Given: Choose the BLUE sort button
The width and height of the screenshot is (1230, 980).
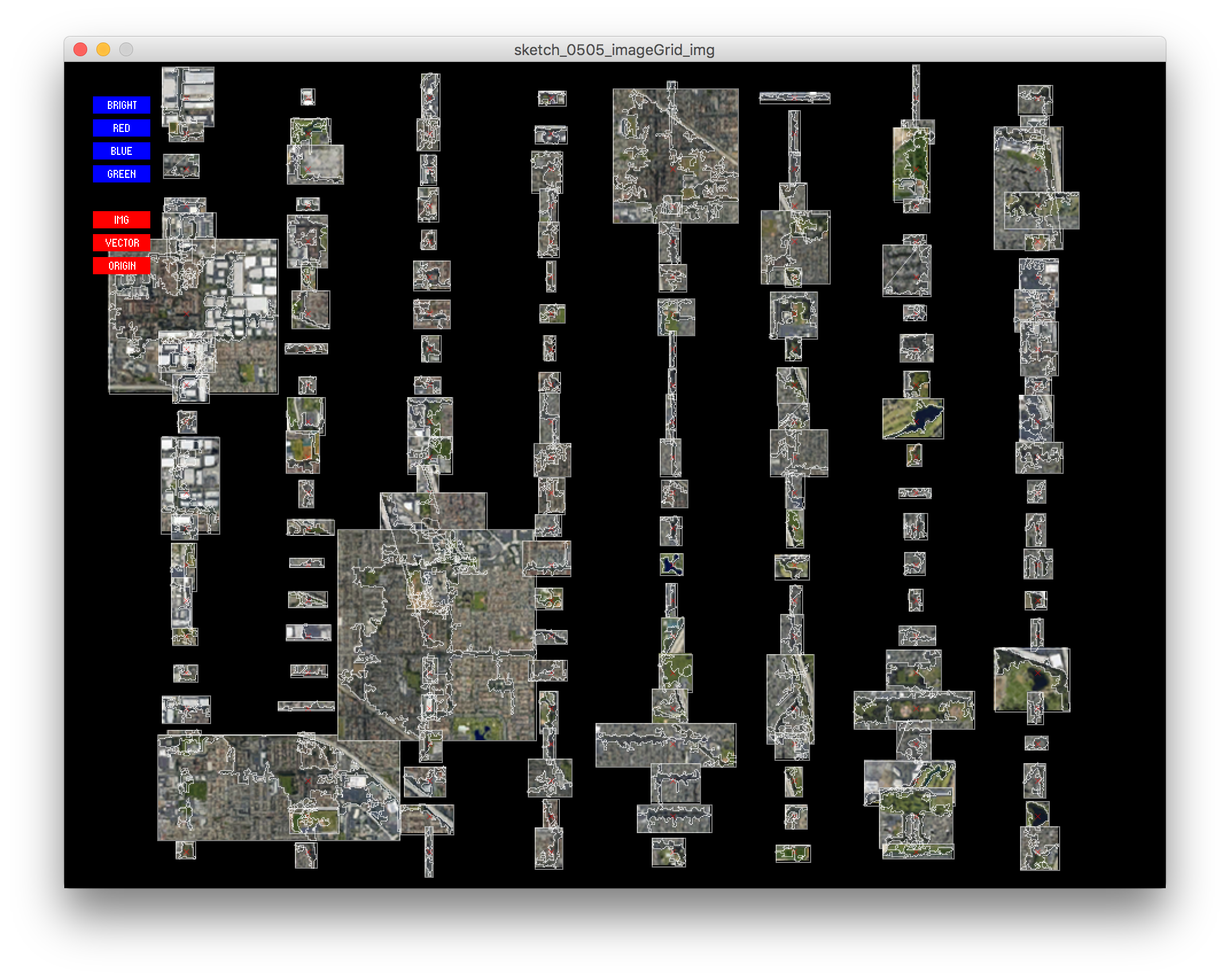Looking at the screenshot, I should (x=122, y=151).
